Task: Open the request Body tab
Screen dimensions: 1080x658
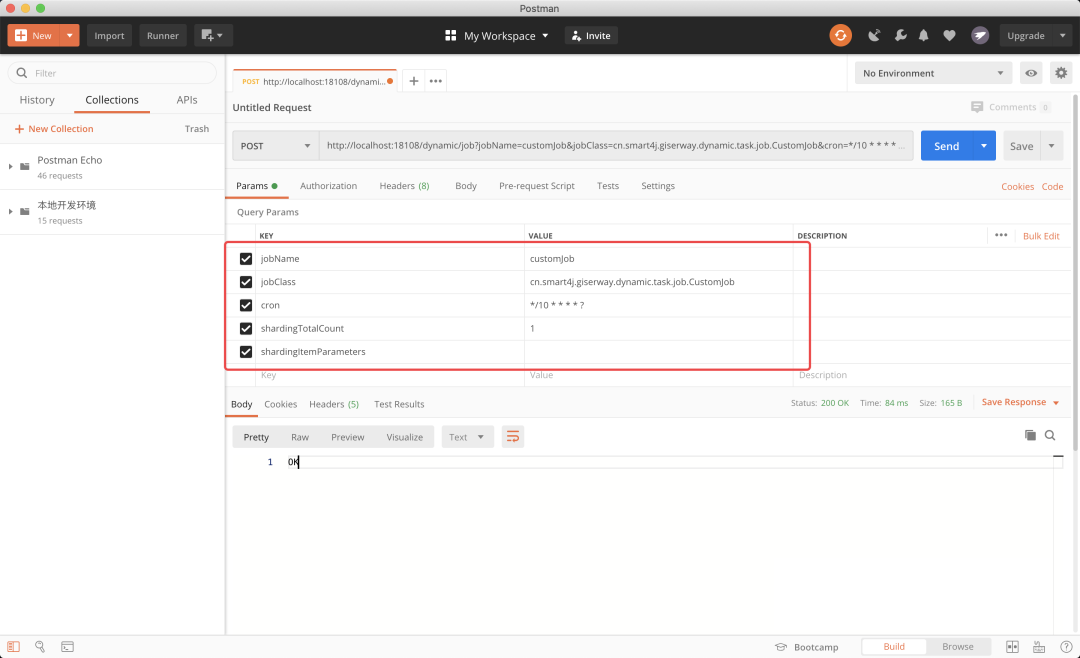Action: [x=466, y=186]
